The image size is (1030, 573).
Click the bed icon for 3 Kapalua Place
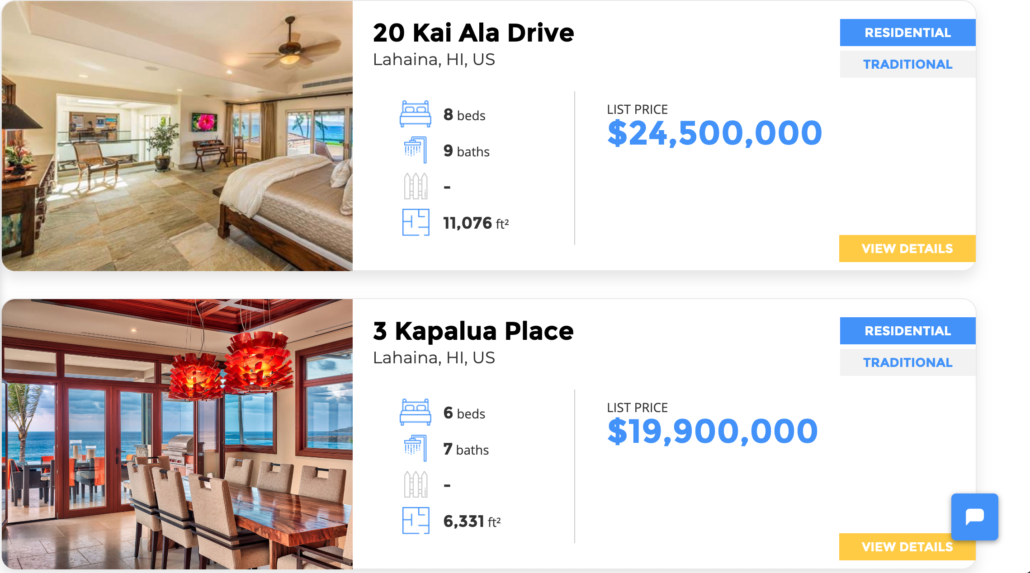[415, 413]
